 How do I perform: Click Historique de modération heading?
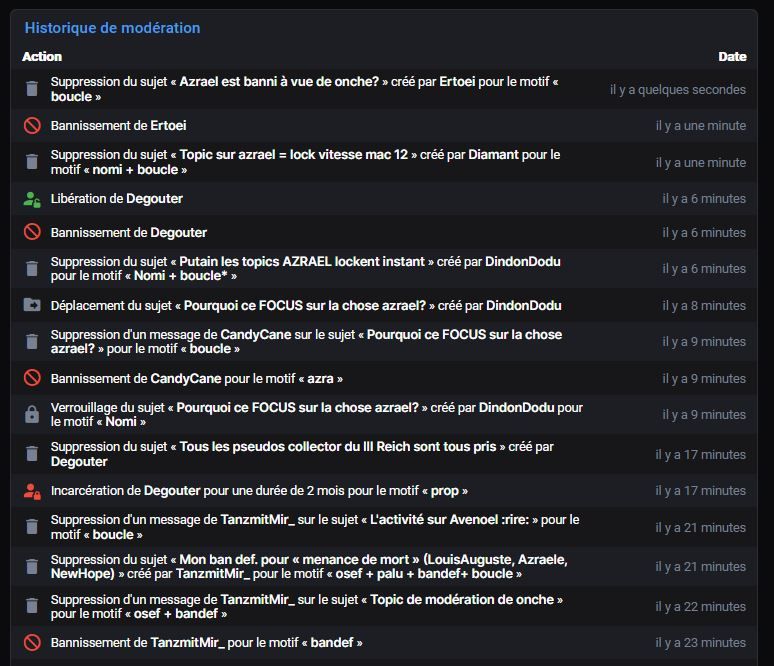pyautogui.click(x=113, y=28)
